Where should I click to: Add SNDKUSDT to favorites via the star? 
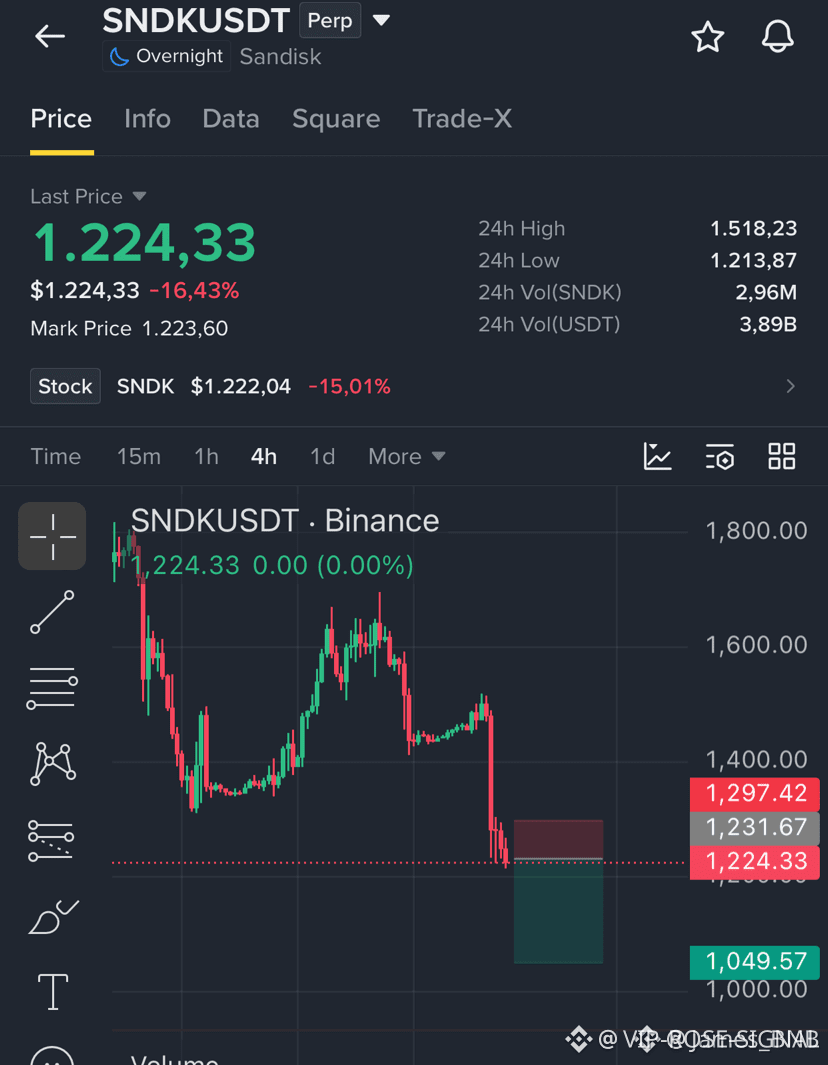click(708, 37)
